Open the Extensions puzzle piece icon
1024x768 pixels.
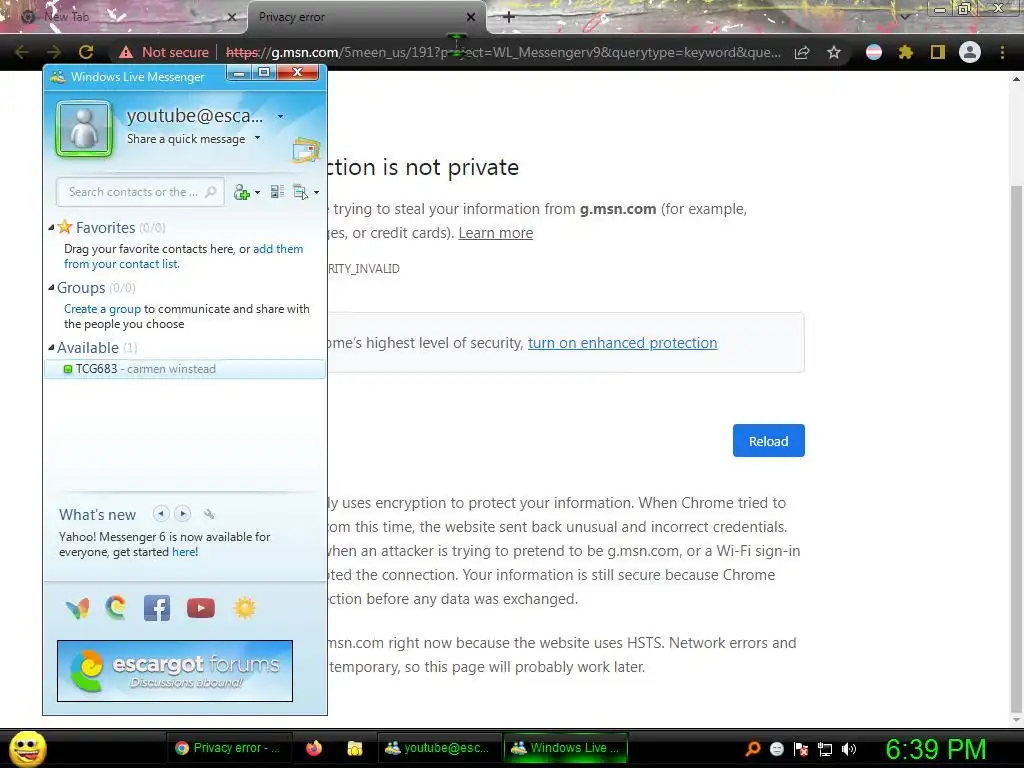click(x=906, y=52)
